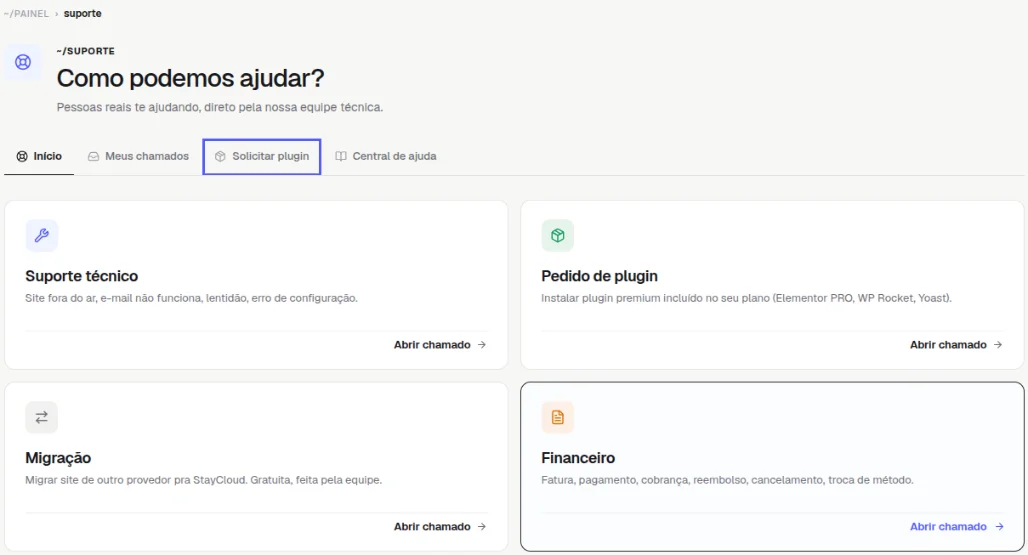
Task: Click the Pedido de plugin card title
Action: point(599,276)
